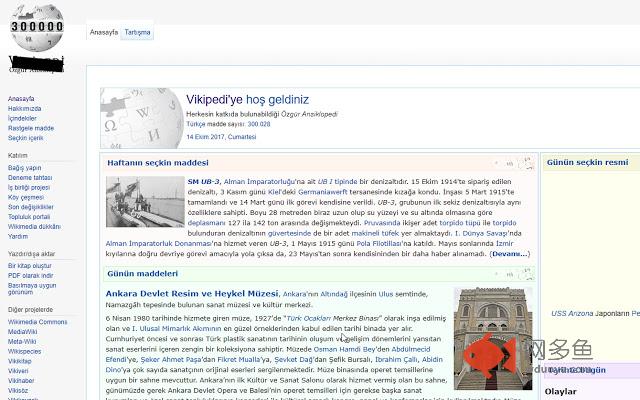Open the SM UB-3 article link
The height and width of the screenshot is (400, 640).
pyautogui.click(x=203, y=182)
